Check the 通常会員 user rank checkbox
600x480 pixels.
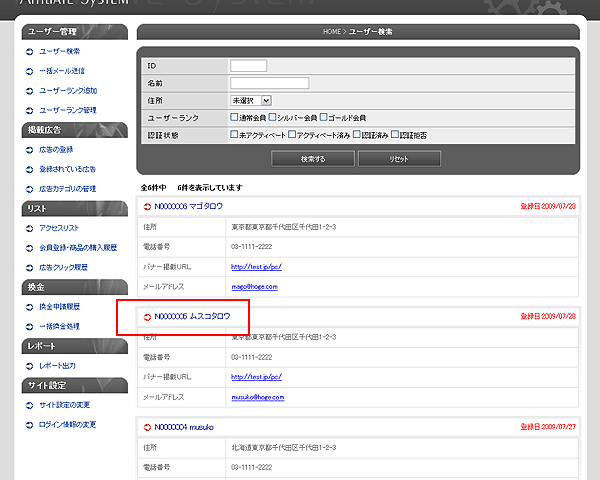pyautogui.click(x=233, y=117)
